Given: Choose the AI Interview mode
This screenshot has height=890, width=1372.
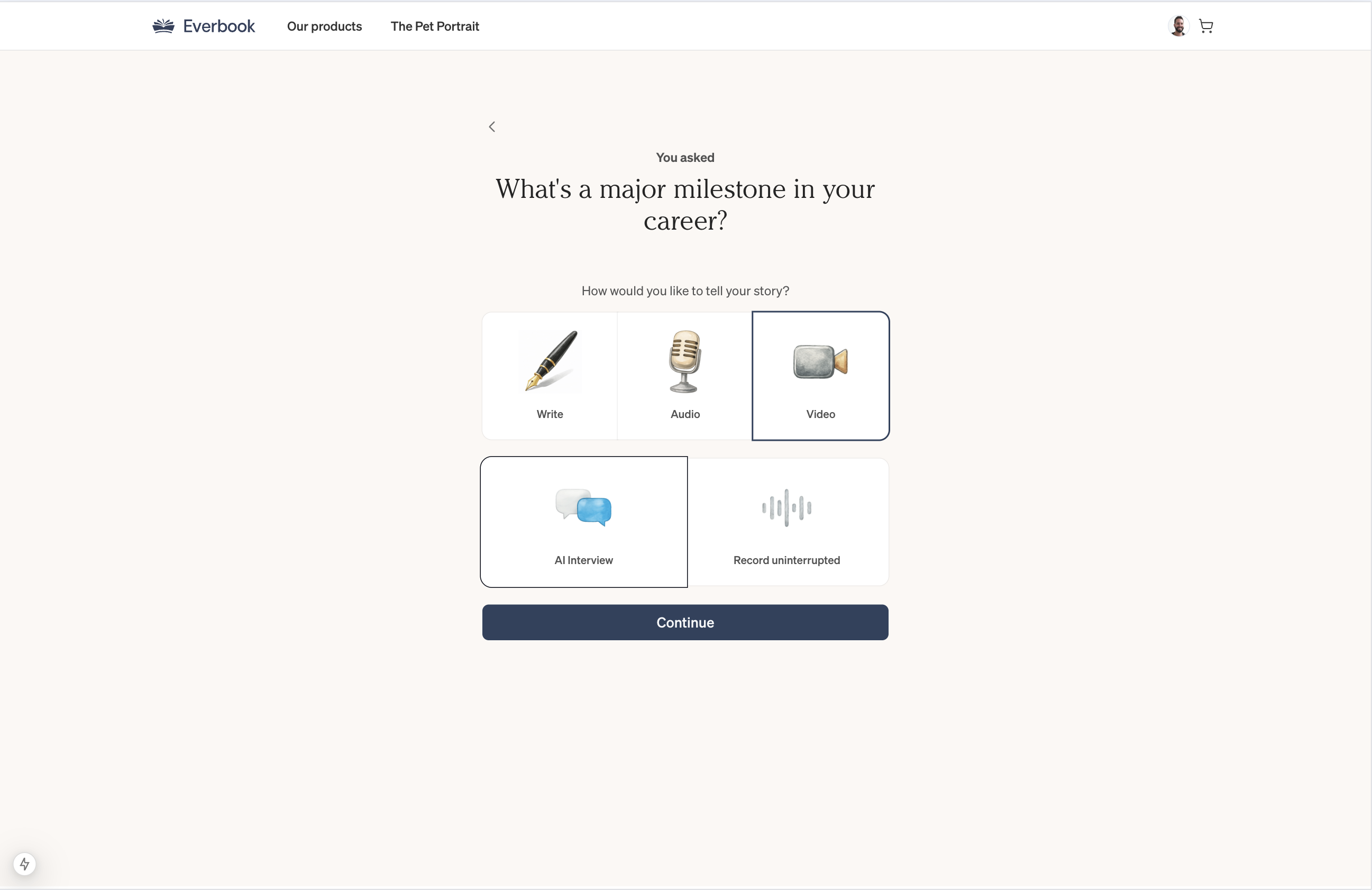Looking at the screenshot, I should click(584, 522).
